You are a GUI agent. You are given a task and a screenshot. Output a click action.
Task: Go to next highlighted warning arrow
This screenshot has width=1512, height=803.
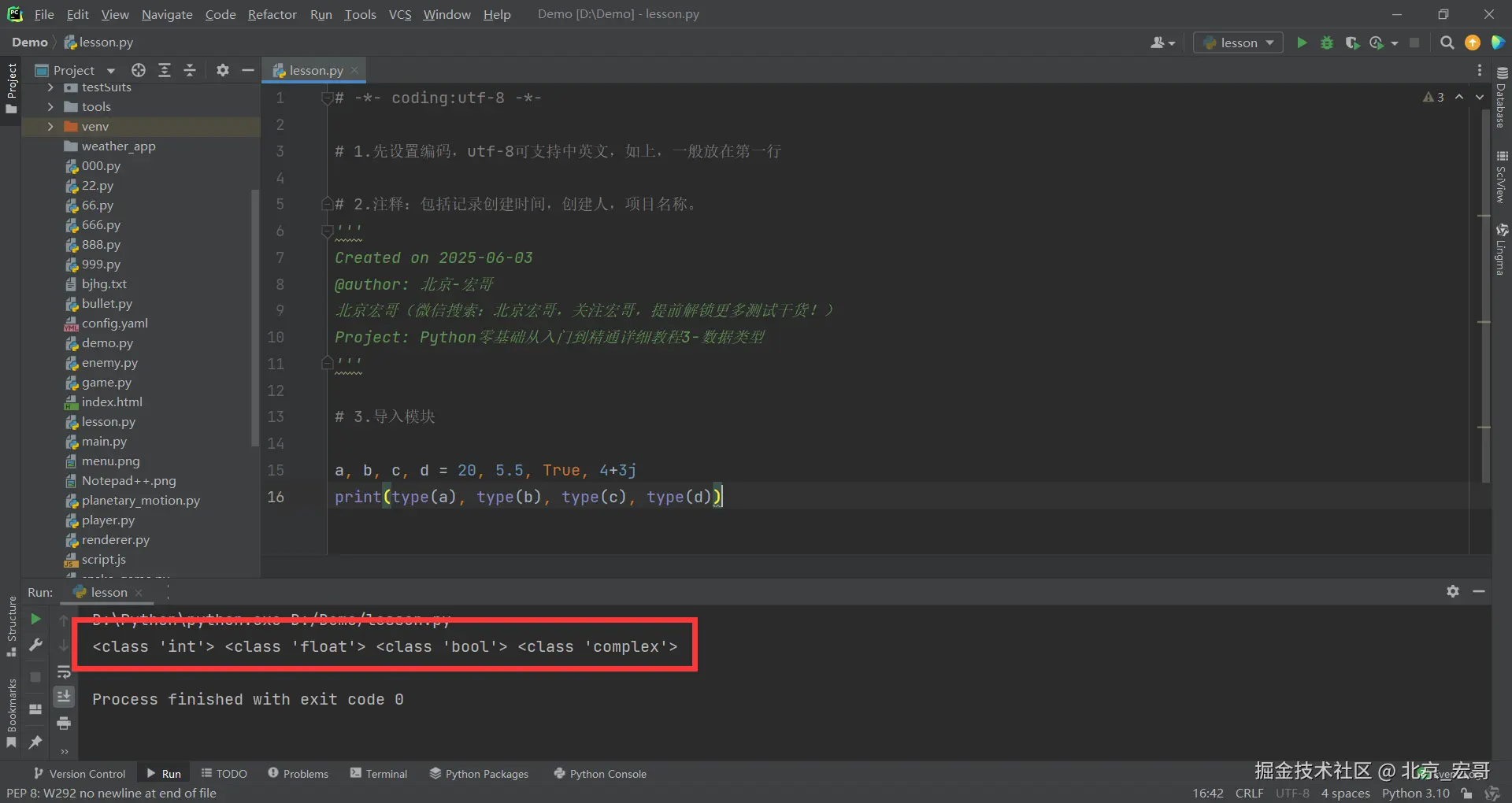click(1480, 97)
